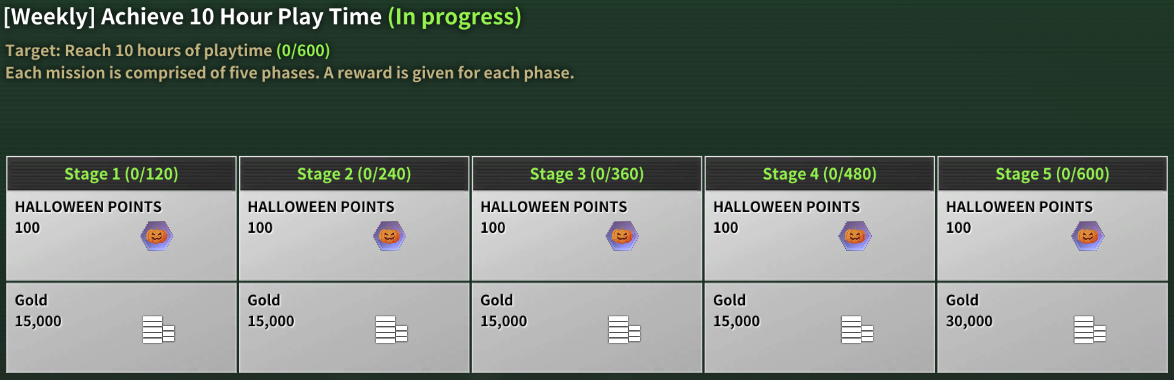This screenshot has height=380, width=1174.
Task: Select the Stage 1 (0/120) header
Action: pos(121,174)
